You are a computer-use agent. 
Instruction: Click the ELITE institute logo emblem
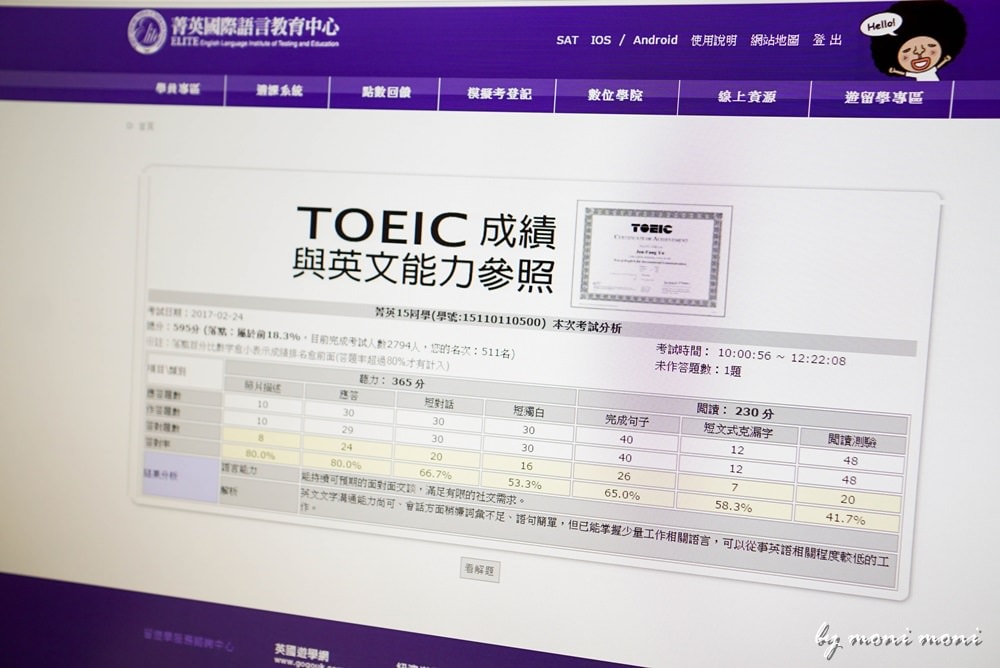pos(147,31)
